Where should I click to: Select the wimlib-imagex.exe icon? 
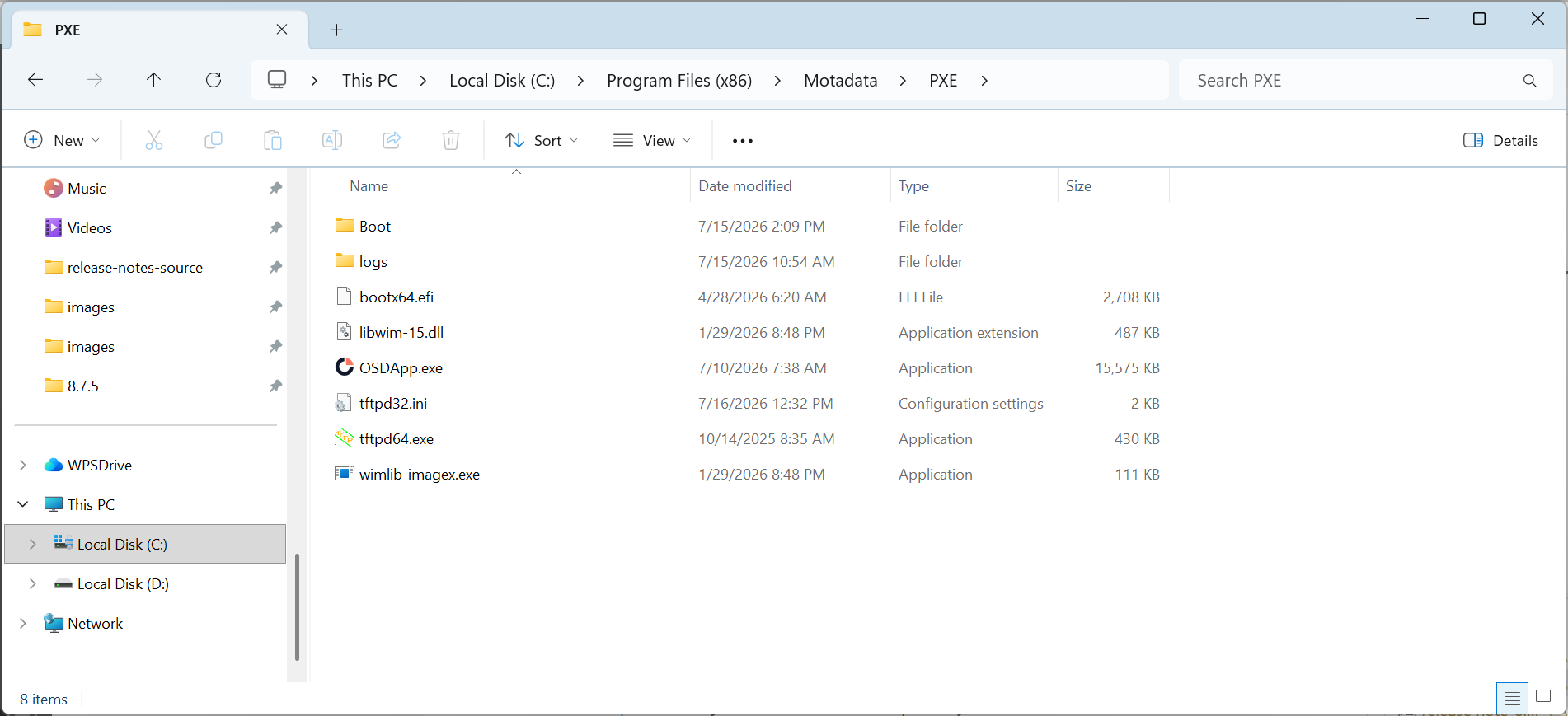tap(345, 474)
